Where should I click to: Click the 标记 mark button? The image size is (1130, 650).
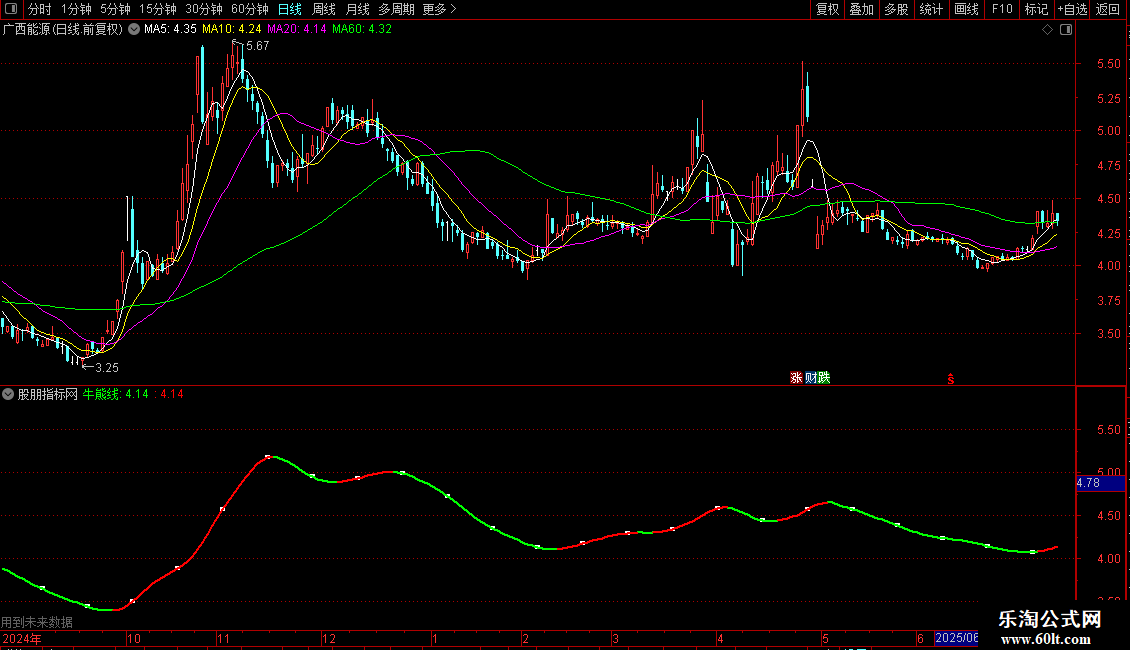click(x=1036, y=9)
